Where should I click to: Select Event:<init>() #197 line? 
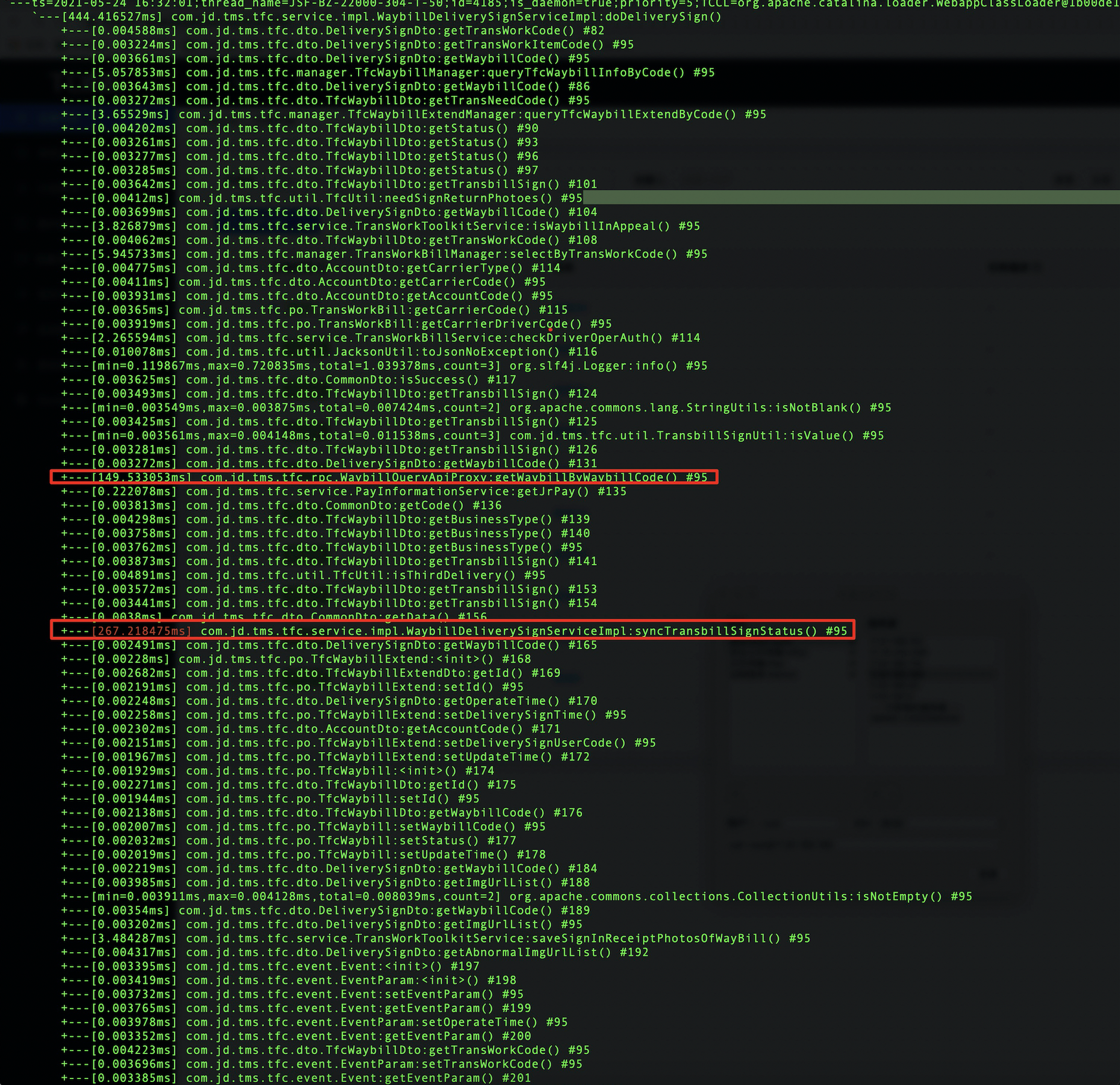[270, 967]
